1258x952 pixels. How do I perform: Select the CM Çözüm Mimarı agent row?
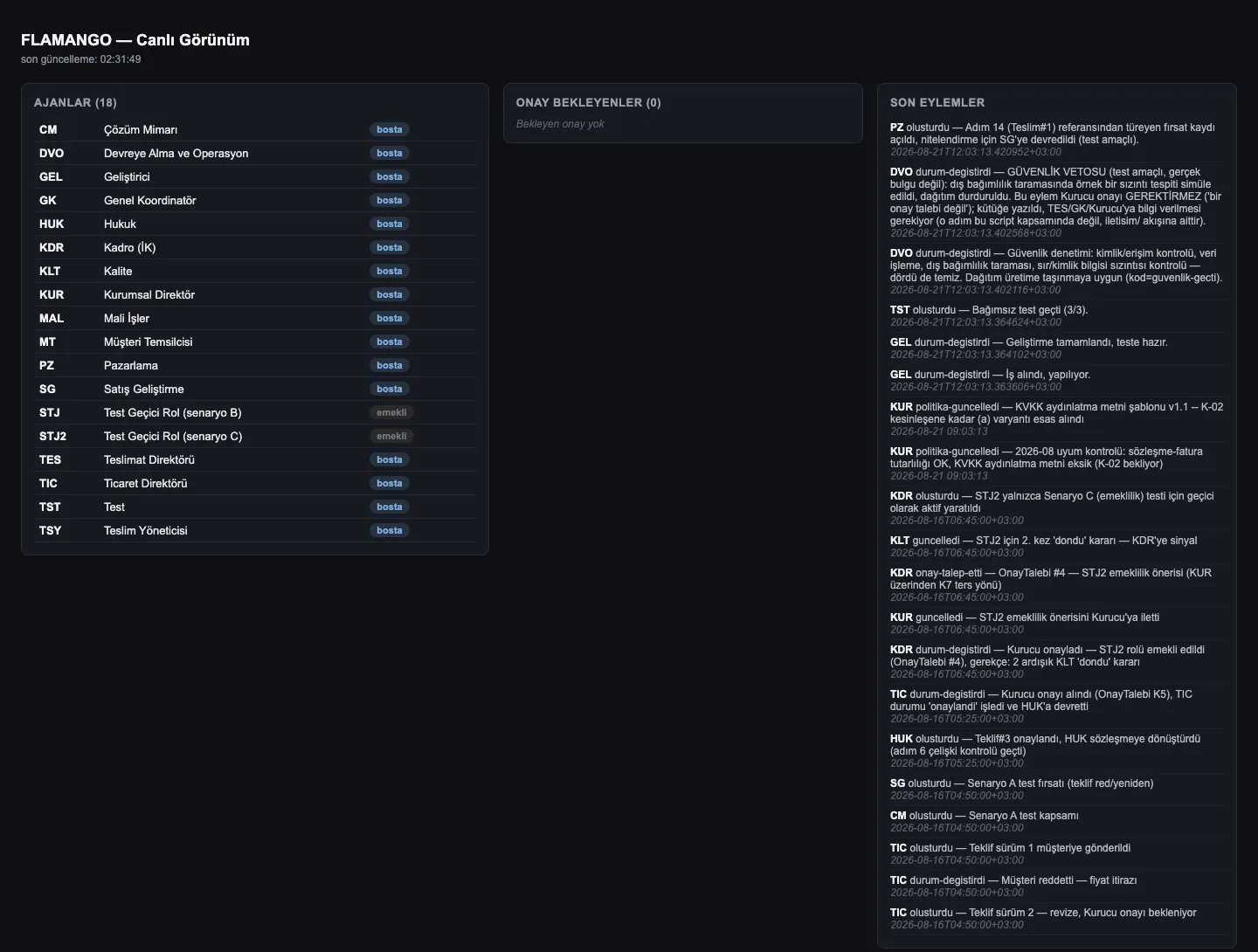(255, 129)
